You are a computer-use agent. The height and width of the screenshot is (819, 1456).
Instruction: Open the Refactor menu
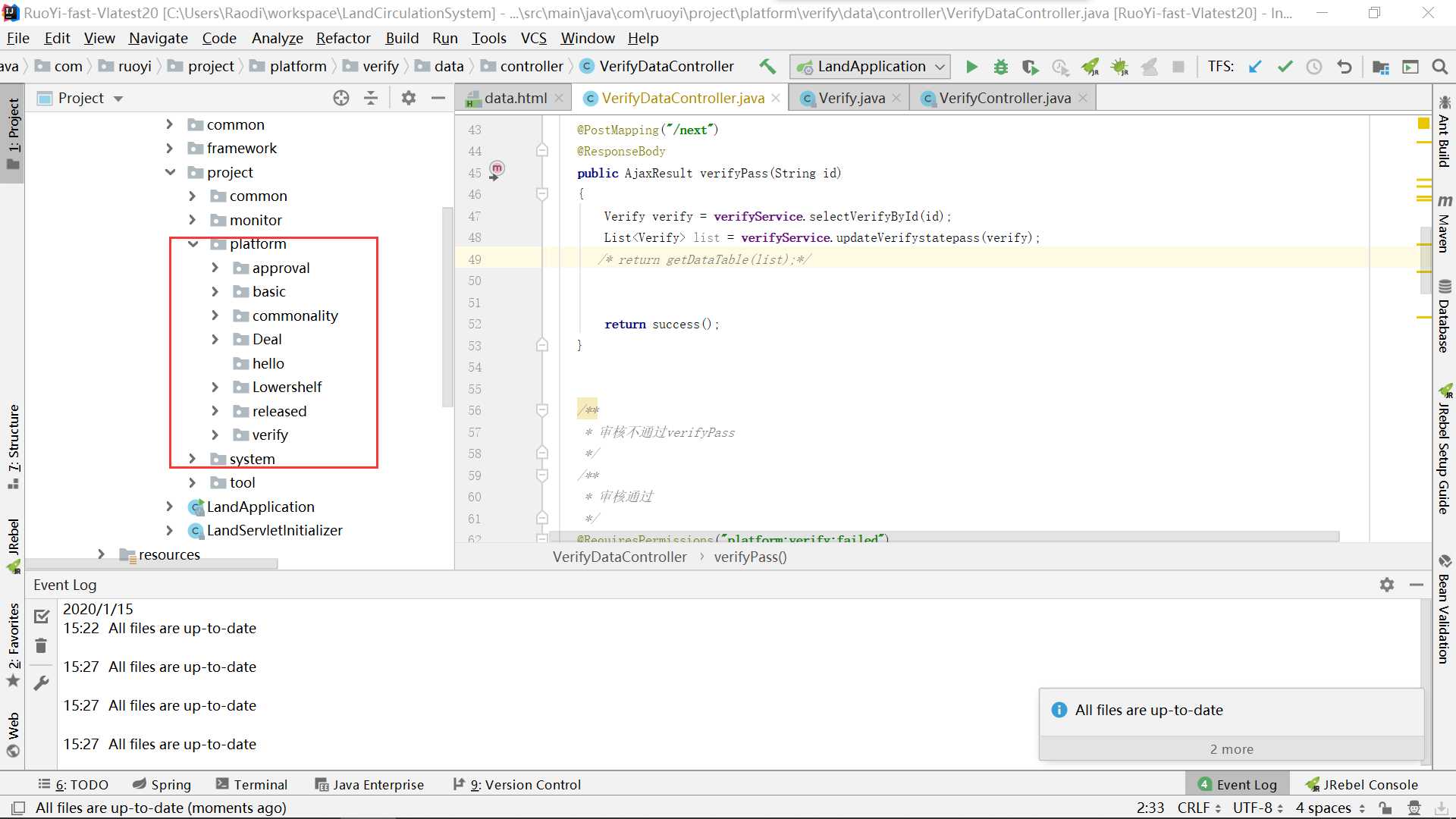pyautogui.click(x=343, y=38)
